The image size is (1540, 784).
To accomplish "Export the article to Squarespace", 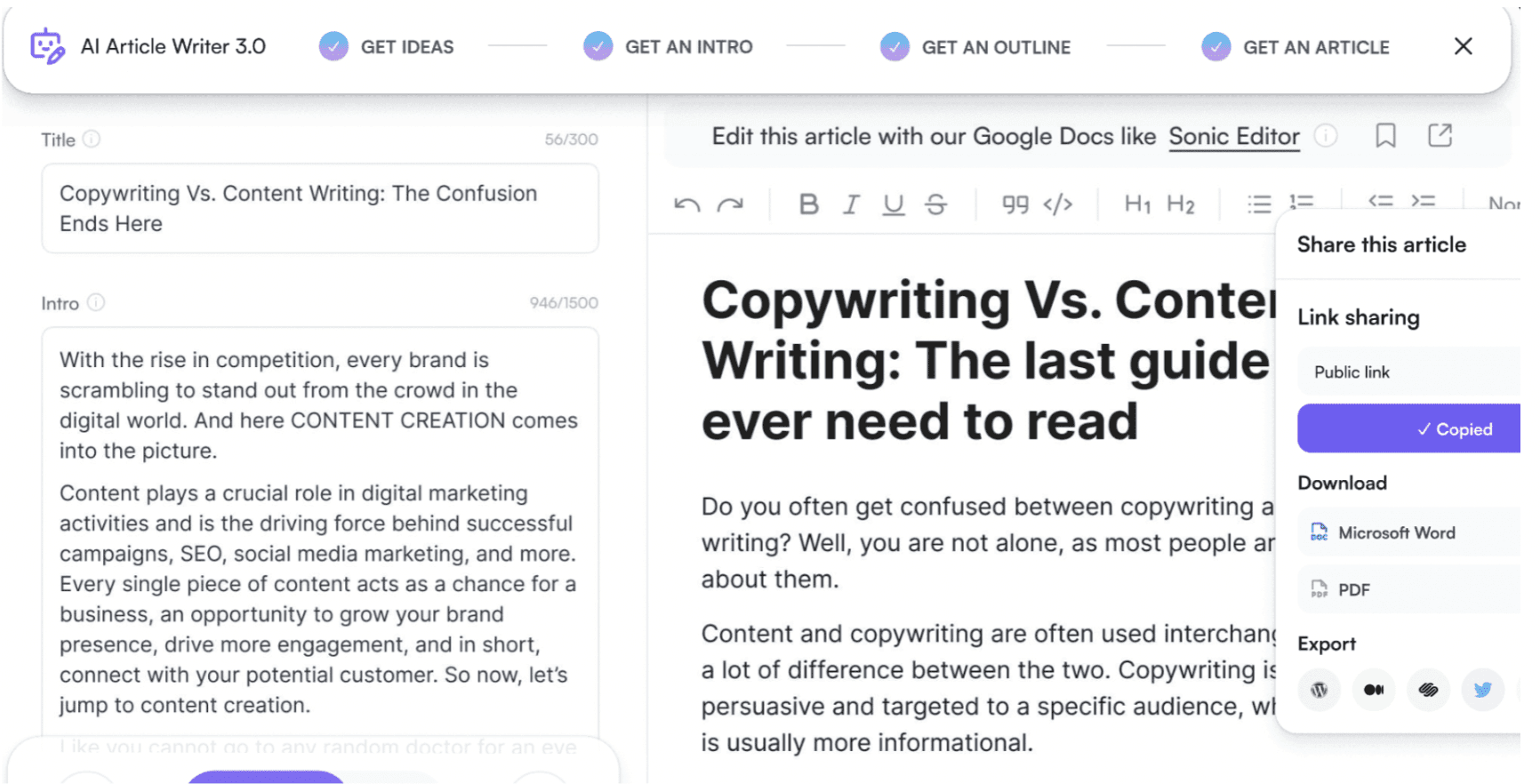I will 1430,690.
